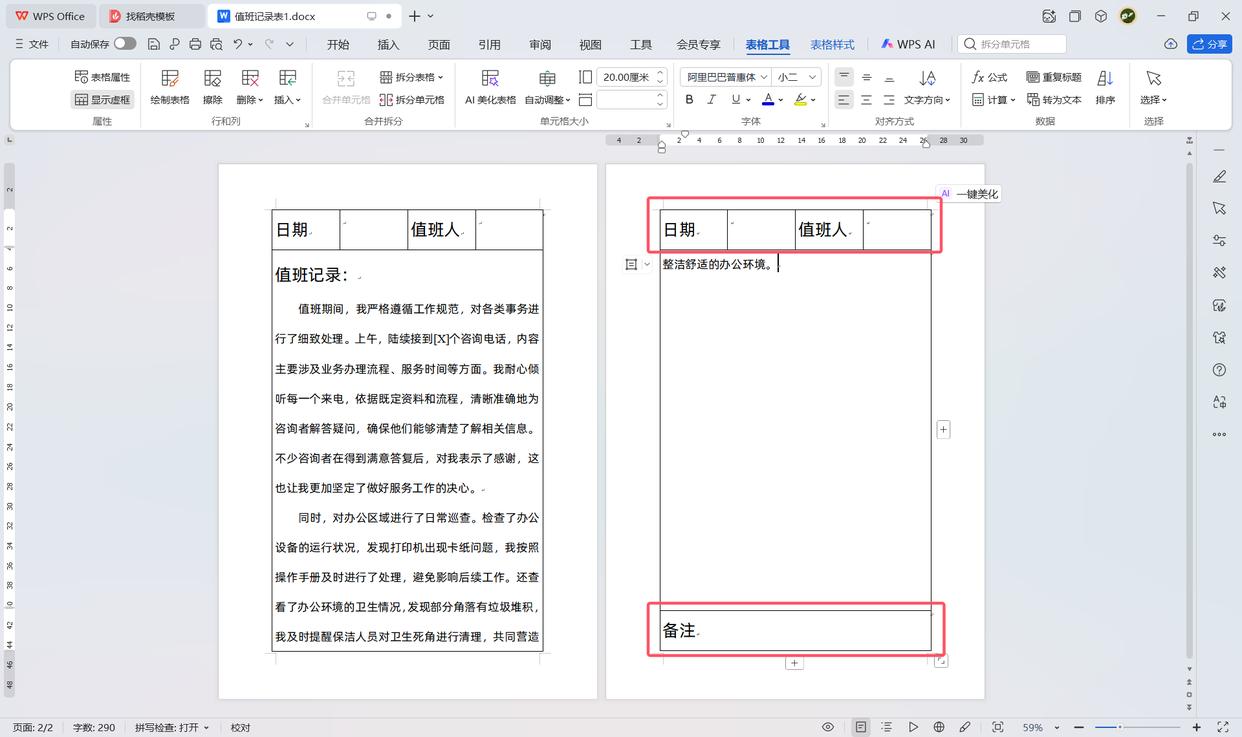Expand the font name dropdown
1242x737 pixels.
click(x=764, y=77)
